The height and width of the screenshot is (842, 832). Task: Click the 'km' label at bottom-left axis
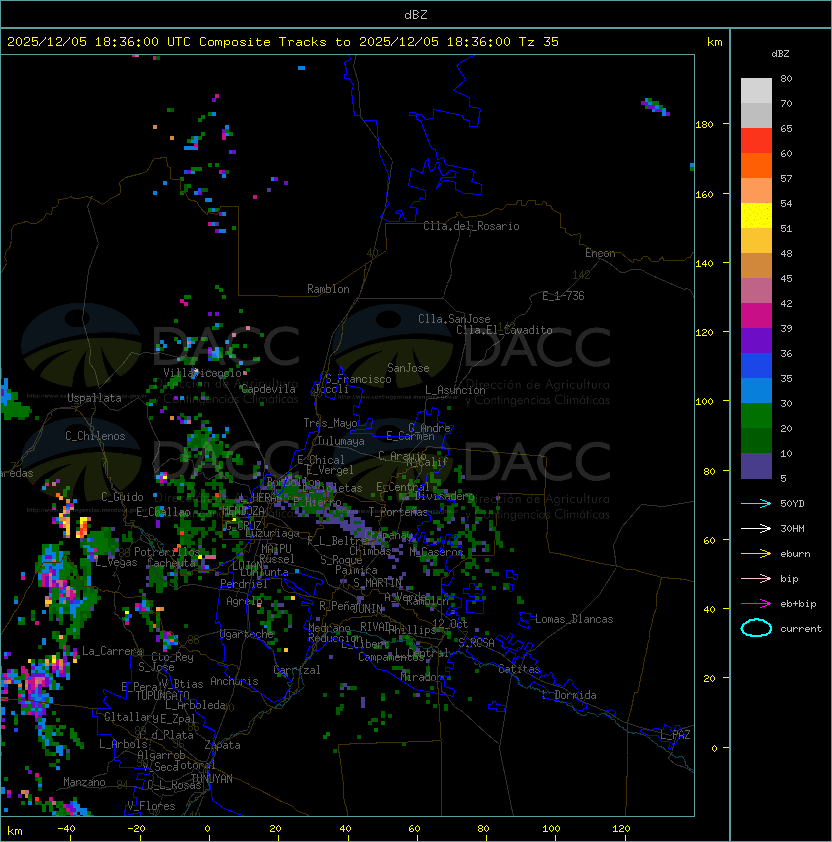15,831
